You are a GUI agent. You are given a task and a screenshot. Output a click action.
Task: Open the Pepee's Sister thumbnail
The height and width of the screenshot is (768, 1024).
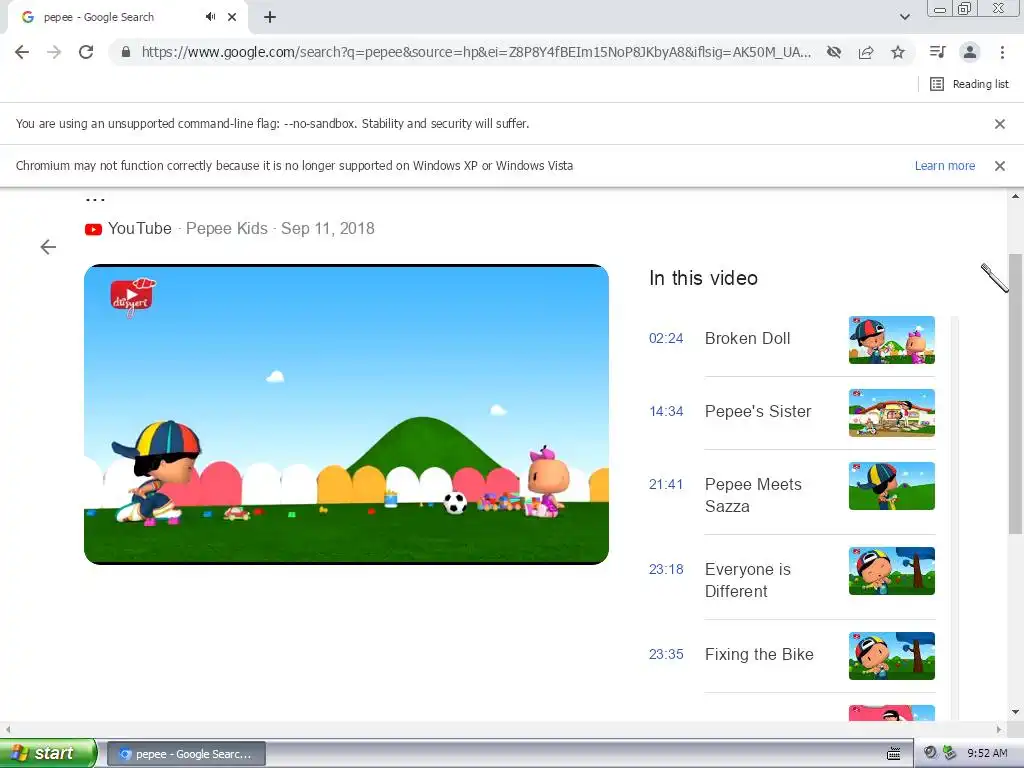891,413
